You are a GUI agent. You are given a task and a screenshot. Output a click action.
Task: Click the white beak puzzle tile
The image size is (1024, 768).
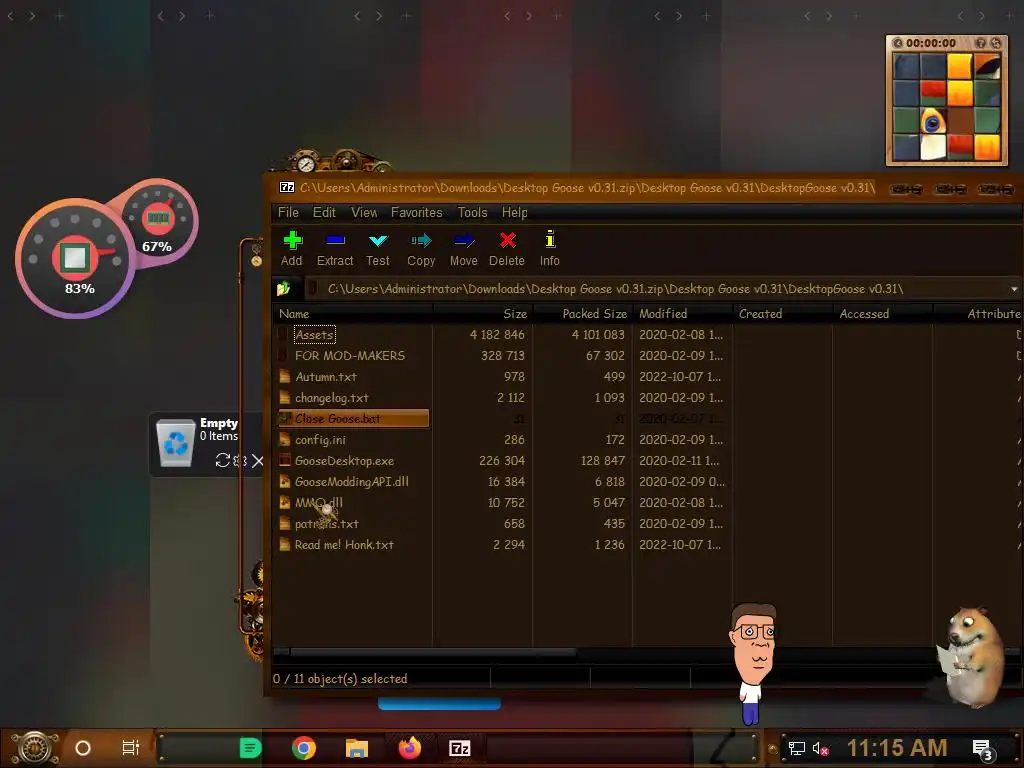pyautogui.click(x=933, y=148)
